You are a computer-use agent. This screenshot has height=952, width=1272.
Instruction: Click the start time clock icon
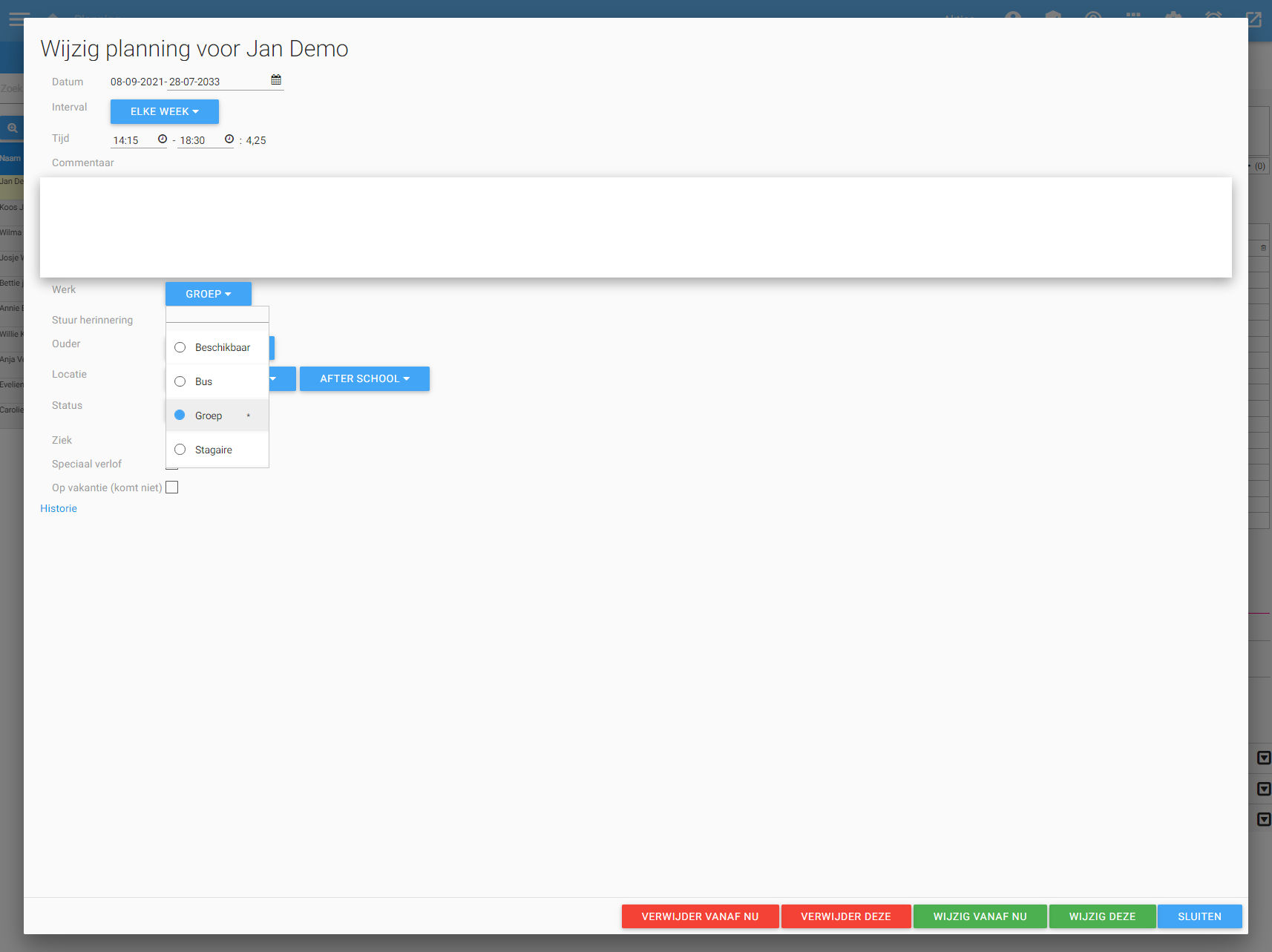pos(163,139)
